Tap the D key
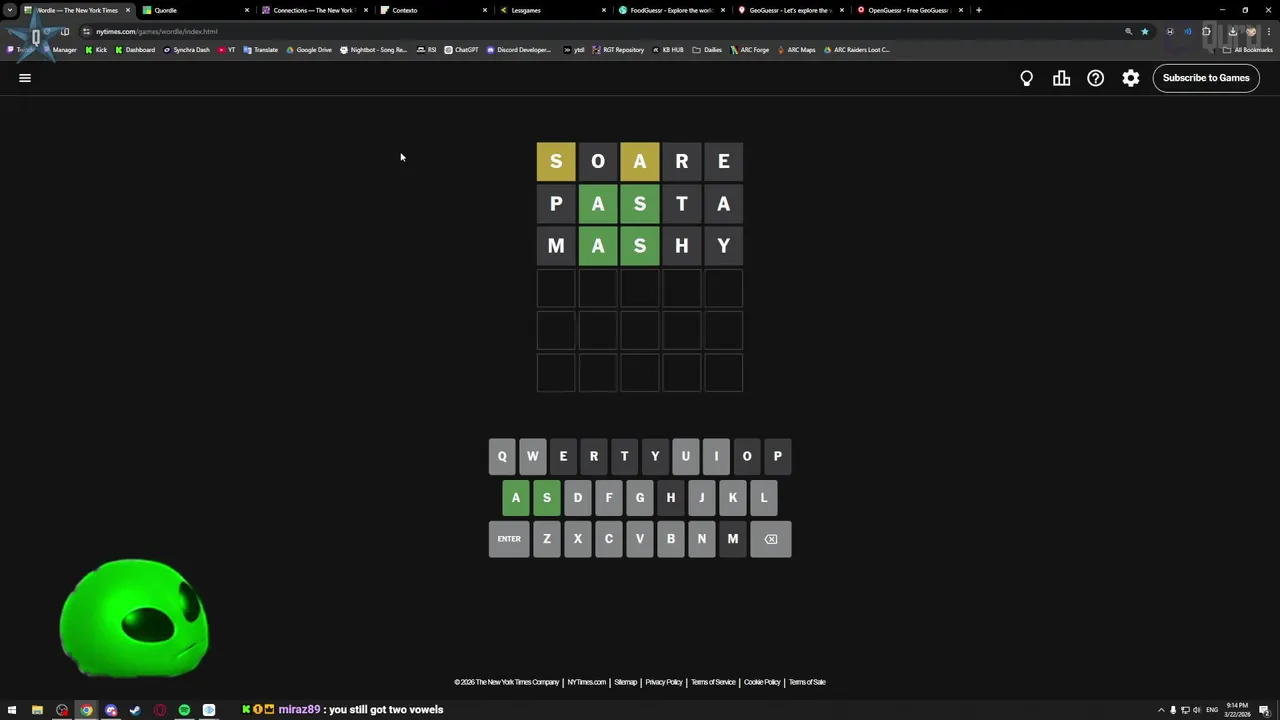This screenshot has width=1280, height=720. pyautogui.click(x=577, y=498)
